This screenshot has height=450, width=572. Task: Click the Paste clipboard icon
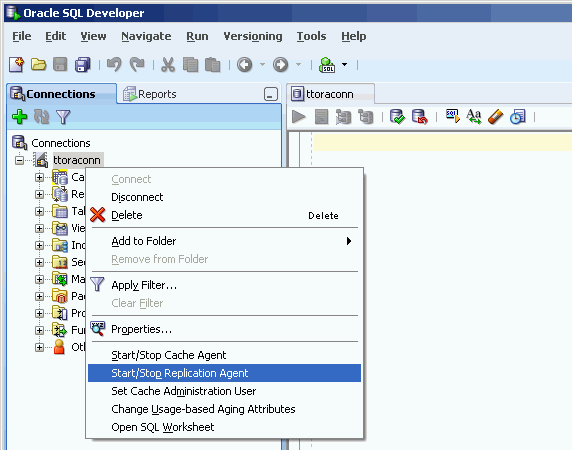[213, 65]
